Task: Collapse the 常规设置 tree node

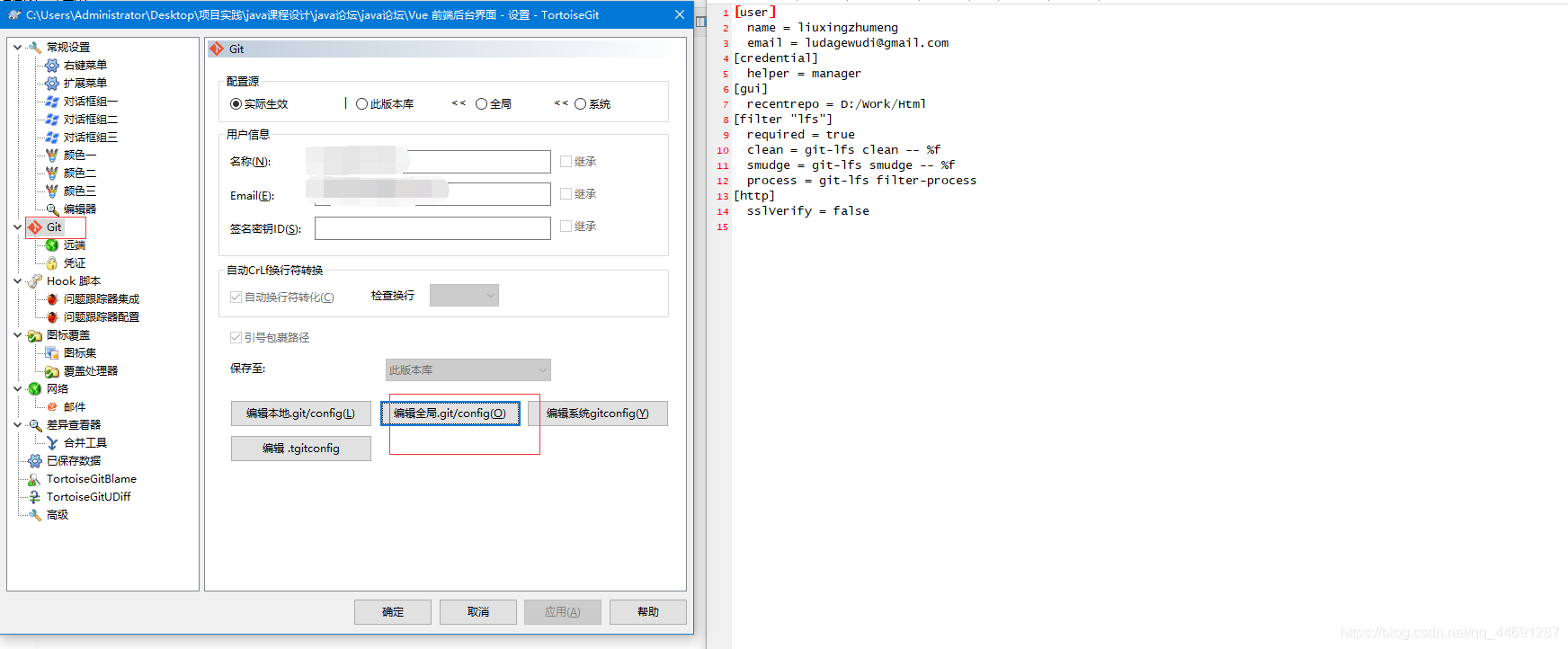Action: [x=17, y=48]
